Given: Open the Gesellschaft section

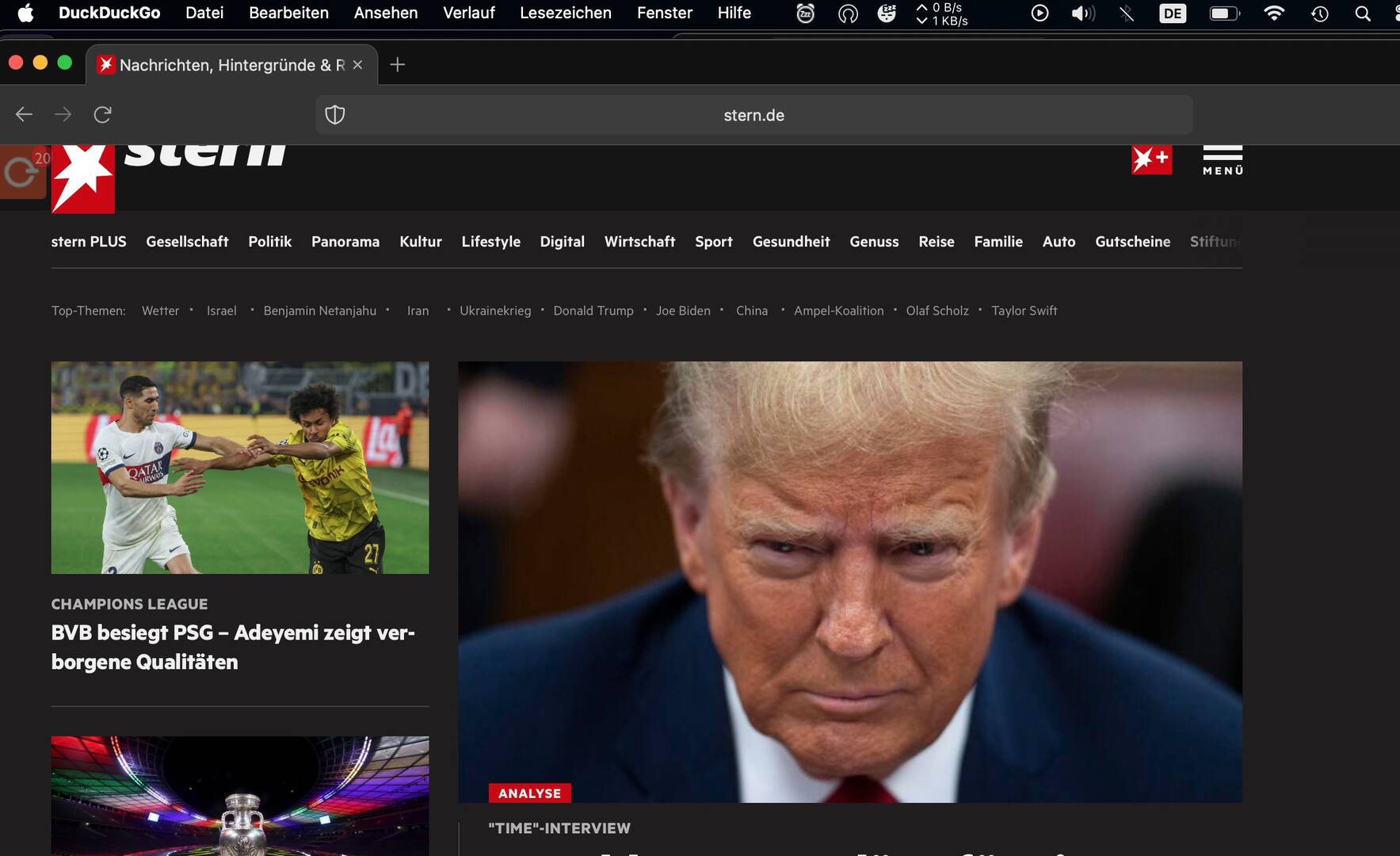Looking at the screenshot, I should [187, 242].
